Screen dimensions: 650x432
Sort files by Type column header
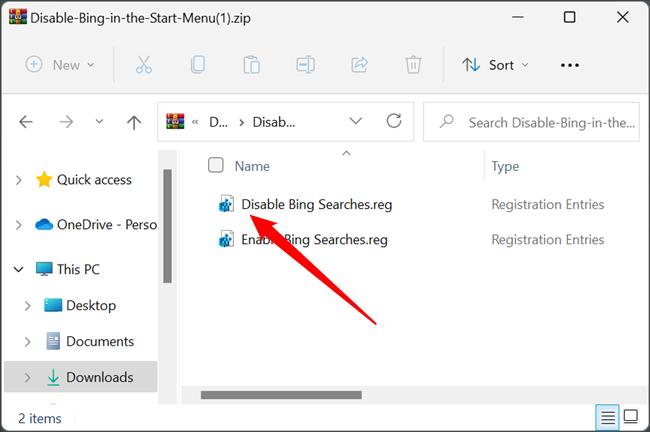coord(505,166)
